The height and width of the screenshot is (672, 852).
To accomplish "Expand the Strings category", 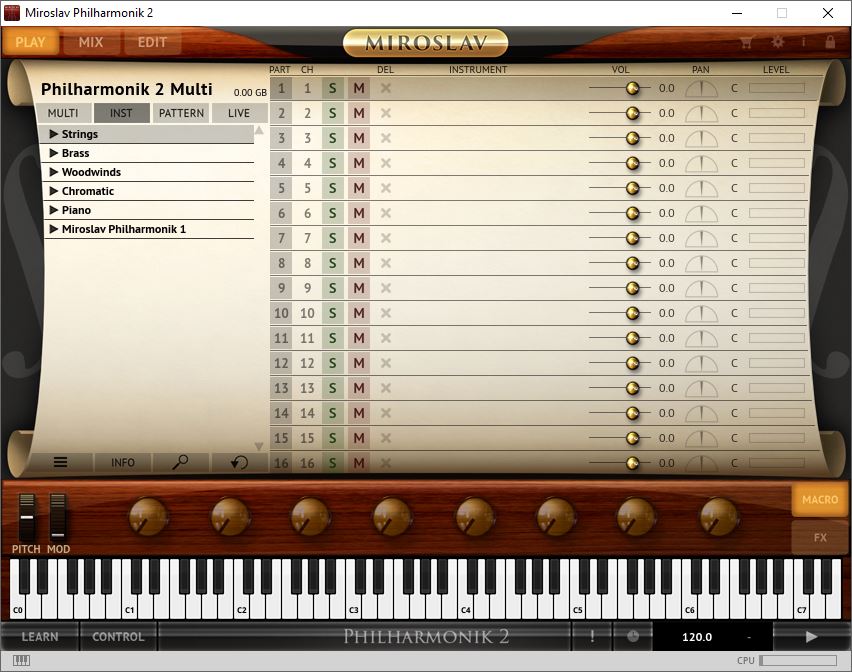I will pyautogui.click(x=54, y=134).
